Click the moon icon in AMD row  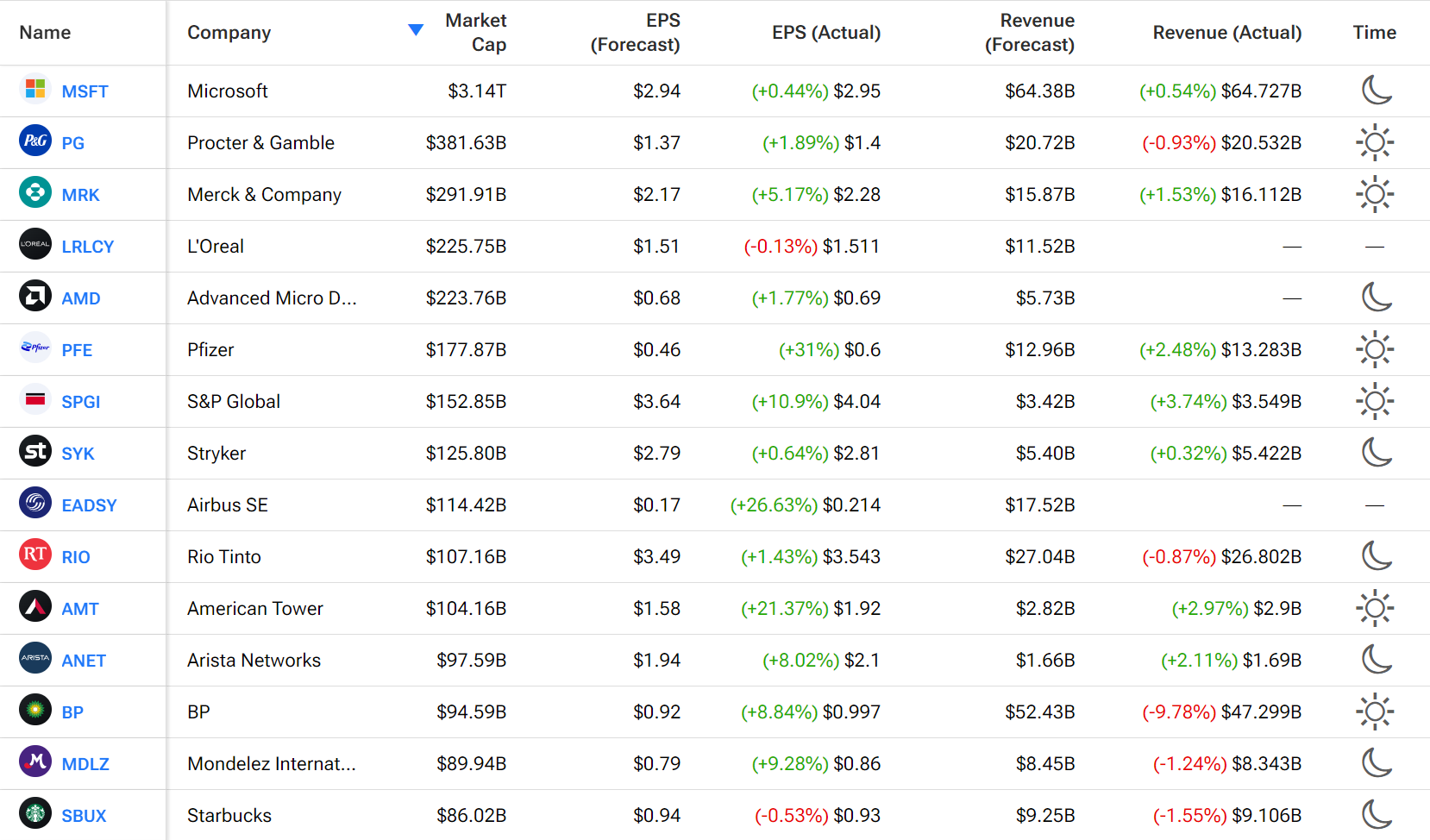[x=1376, y=297]
